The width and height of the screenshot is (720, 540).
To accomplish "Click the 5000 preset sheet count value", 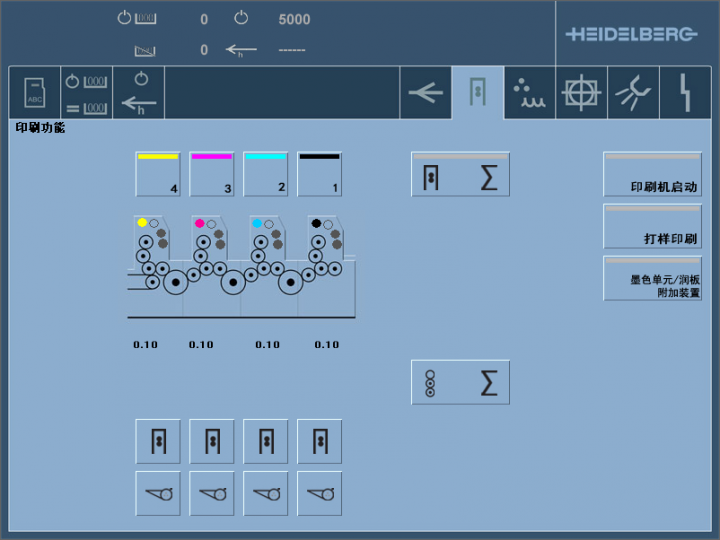I will tap(294, 19).
